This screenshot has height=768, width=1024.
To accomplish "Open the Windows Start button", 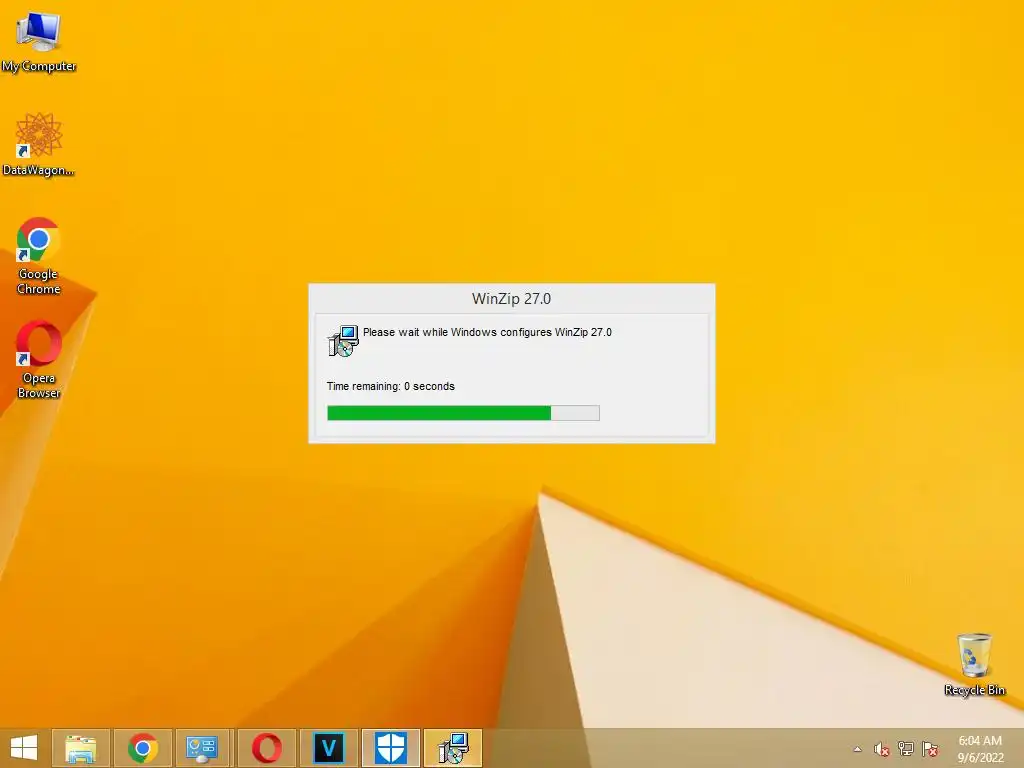I will (x=24, y=748).
